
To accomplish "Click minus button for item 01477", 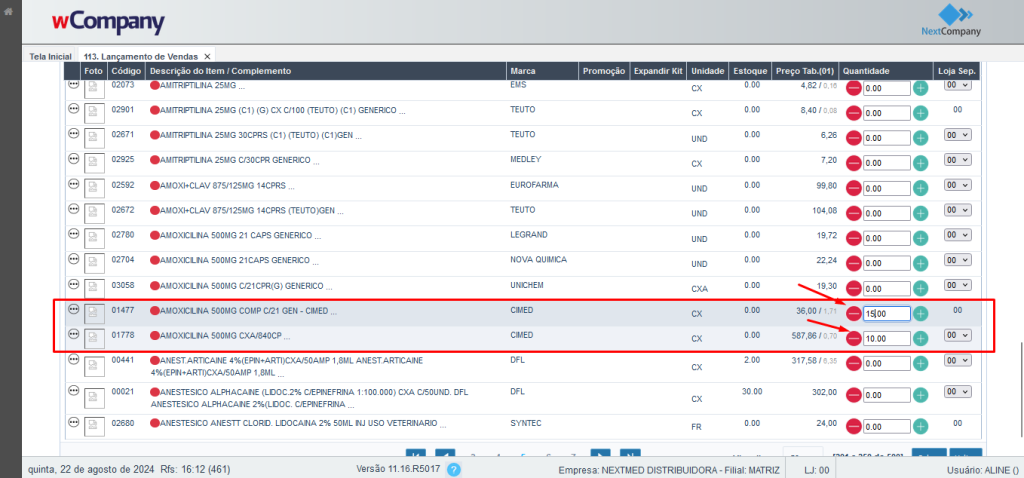I will click(x=854, y=313).
